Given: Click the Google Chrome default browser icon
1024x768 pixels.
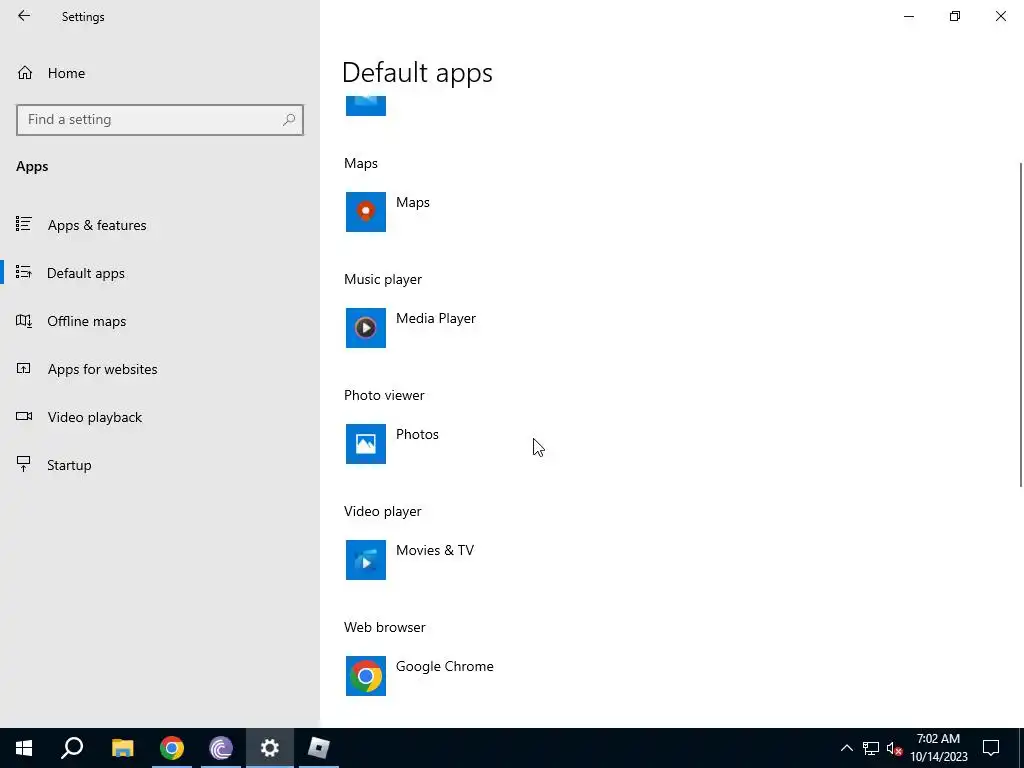Looking at the screenshot, I should pos(366,676).
